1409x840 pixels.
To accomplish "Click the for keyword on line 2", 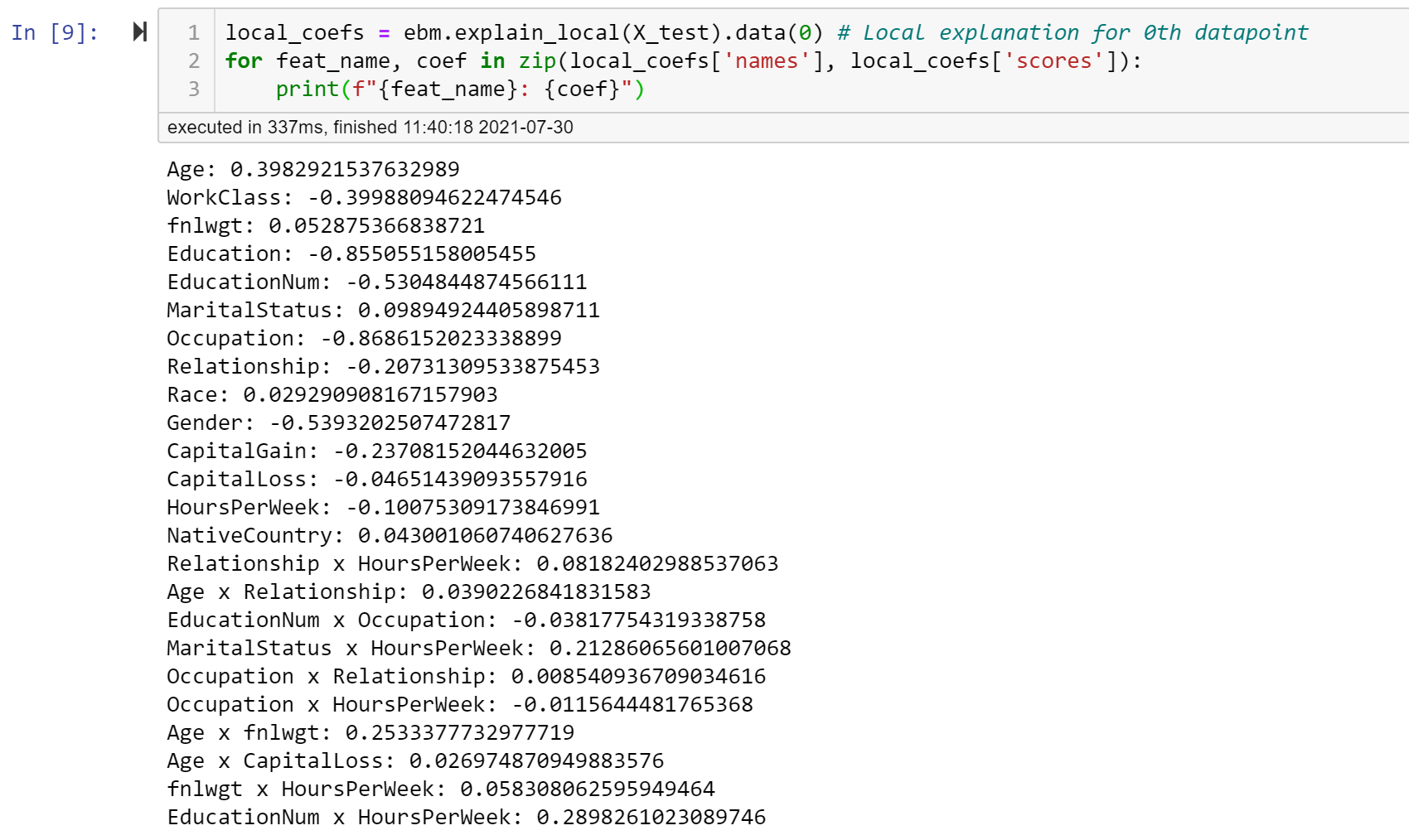I will tap(242, 60).
